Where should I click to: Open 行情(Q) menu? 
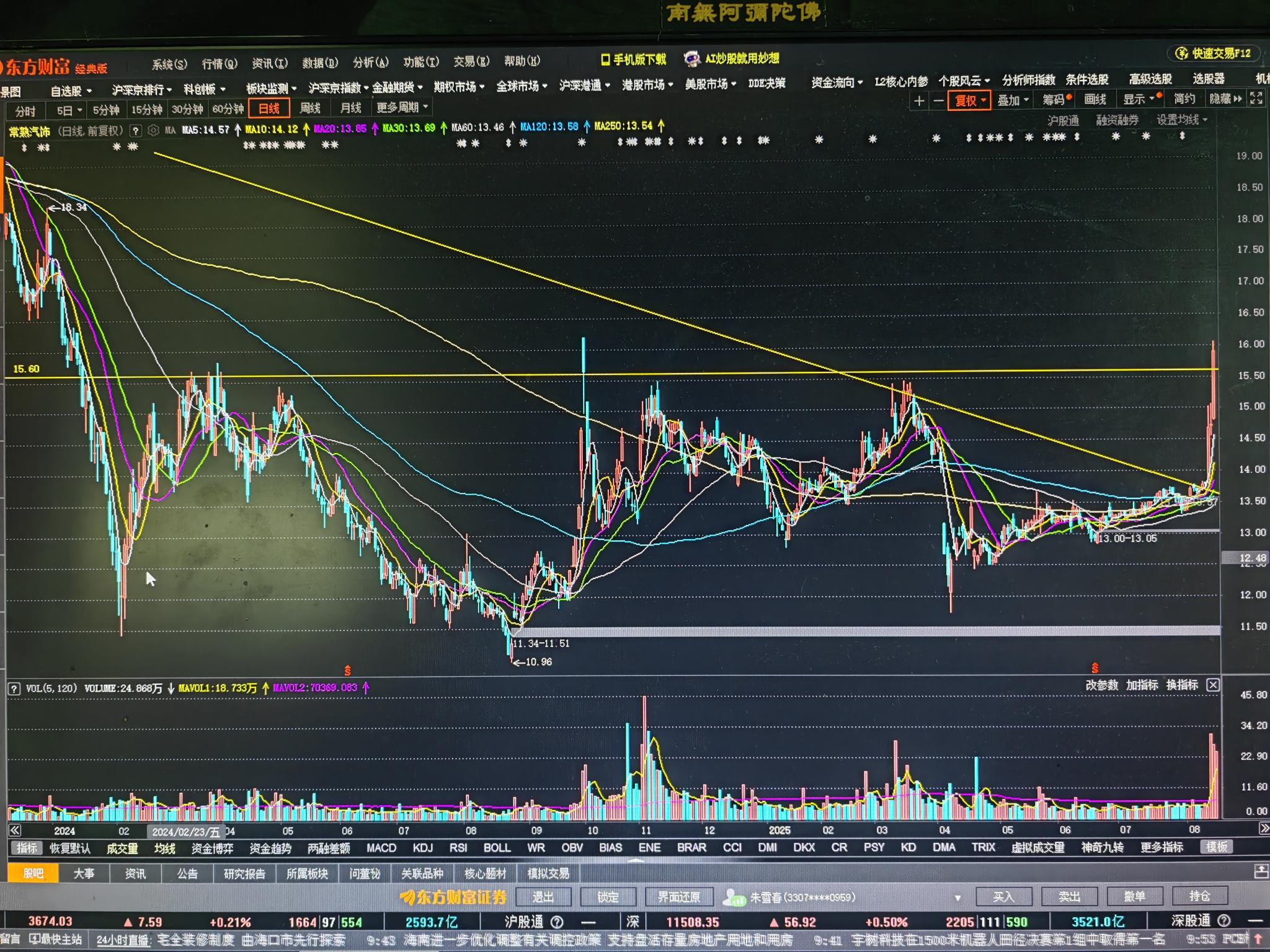220,64
